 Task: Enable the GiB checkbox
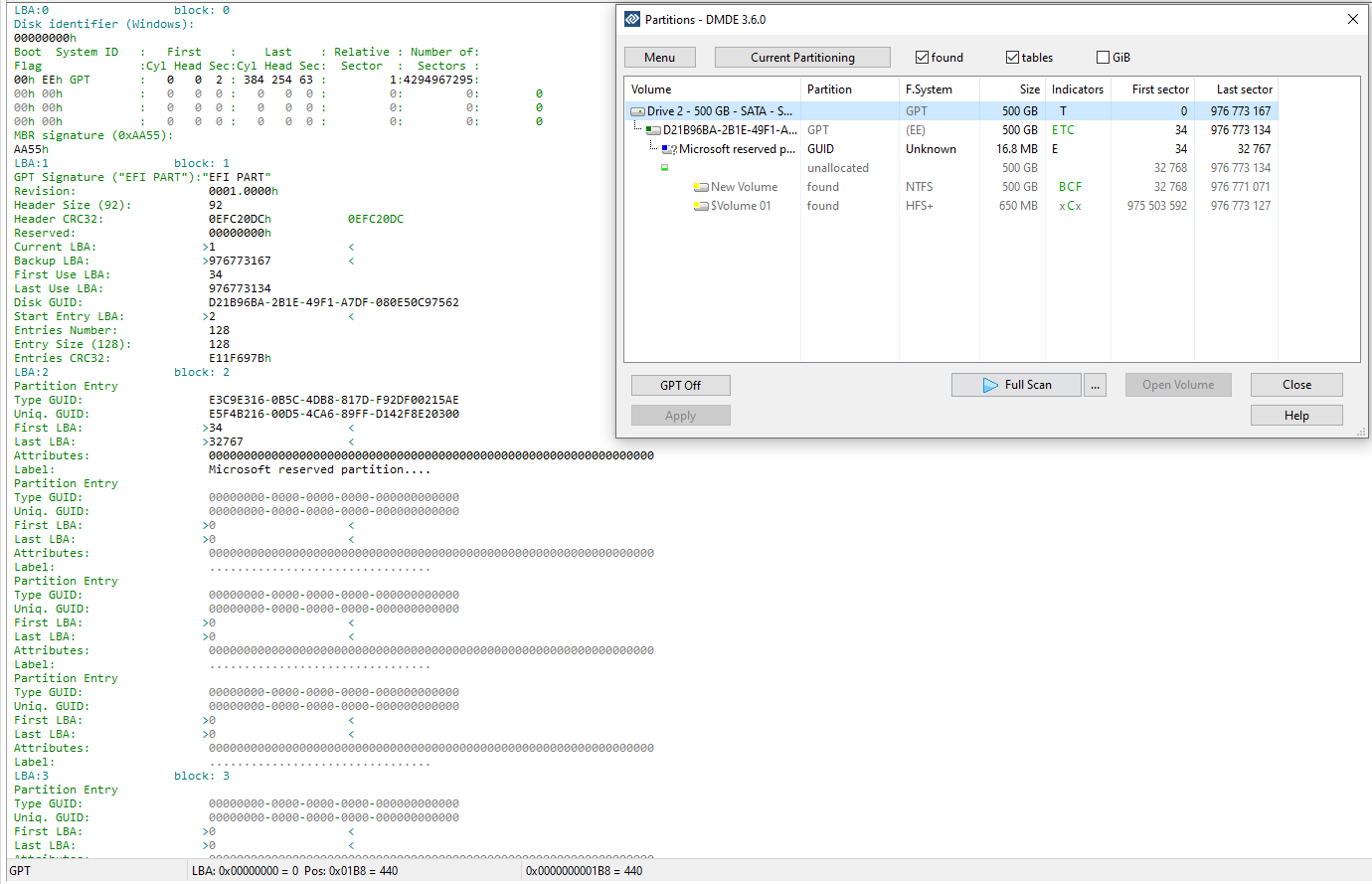1103,58
